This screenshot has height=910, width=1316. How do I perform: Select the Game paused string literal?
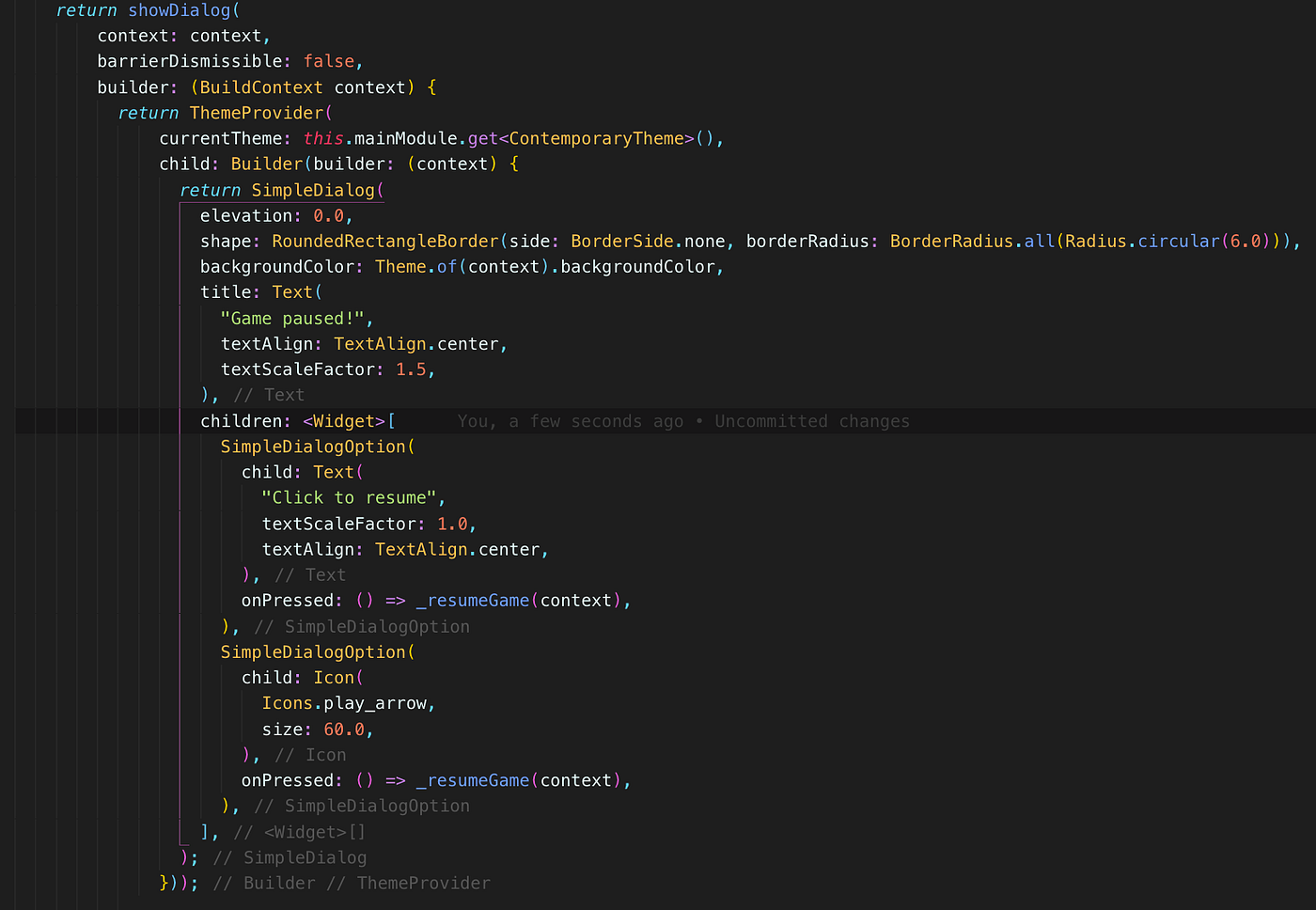point(292,318)
